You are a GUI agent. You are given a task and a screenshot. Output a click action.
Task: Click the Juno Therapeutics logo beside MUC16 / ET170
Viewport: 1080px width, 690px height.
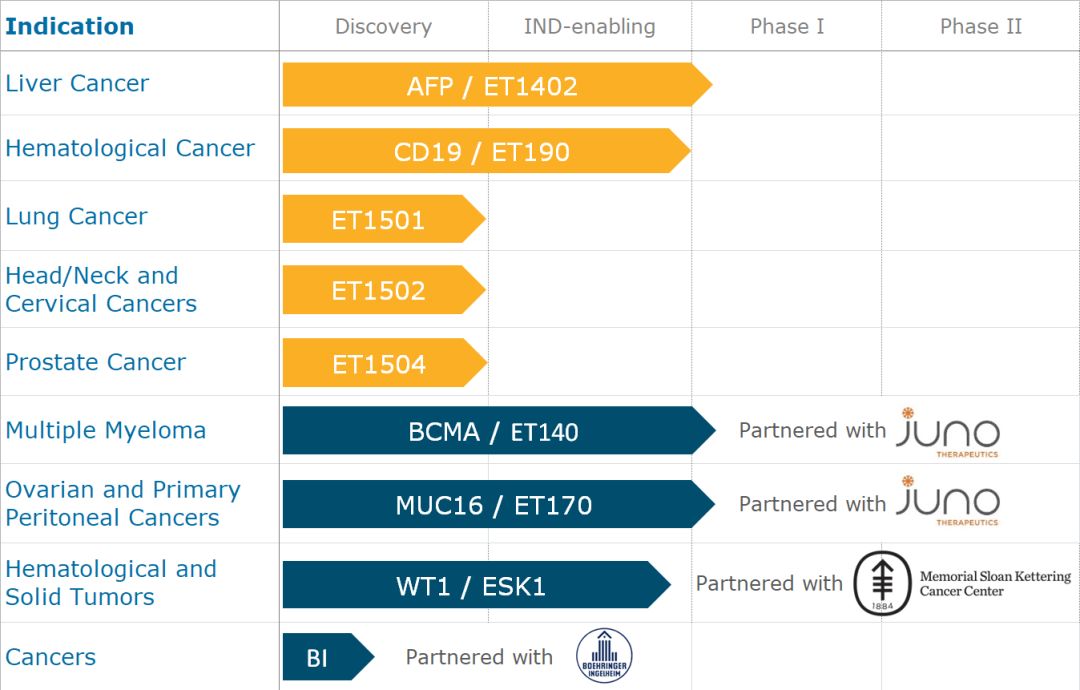(x=948, y=501)
